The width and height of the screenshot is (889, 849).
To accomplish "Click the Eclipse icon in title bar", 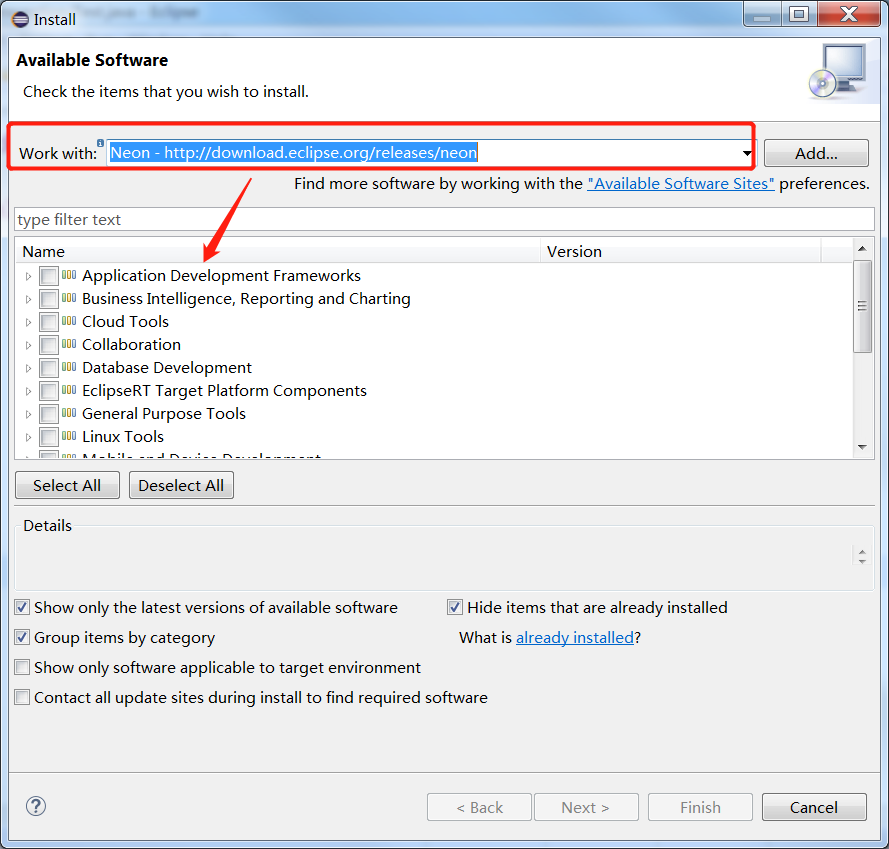I will point(20,20).
